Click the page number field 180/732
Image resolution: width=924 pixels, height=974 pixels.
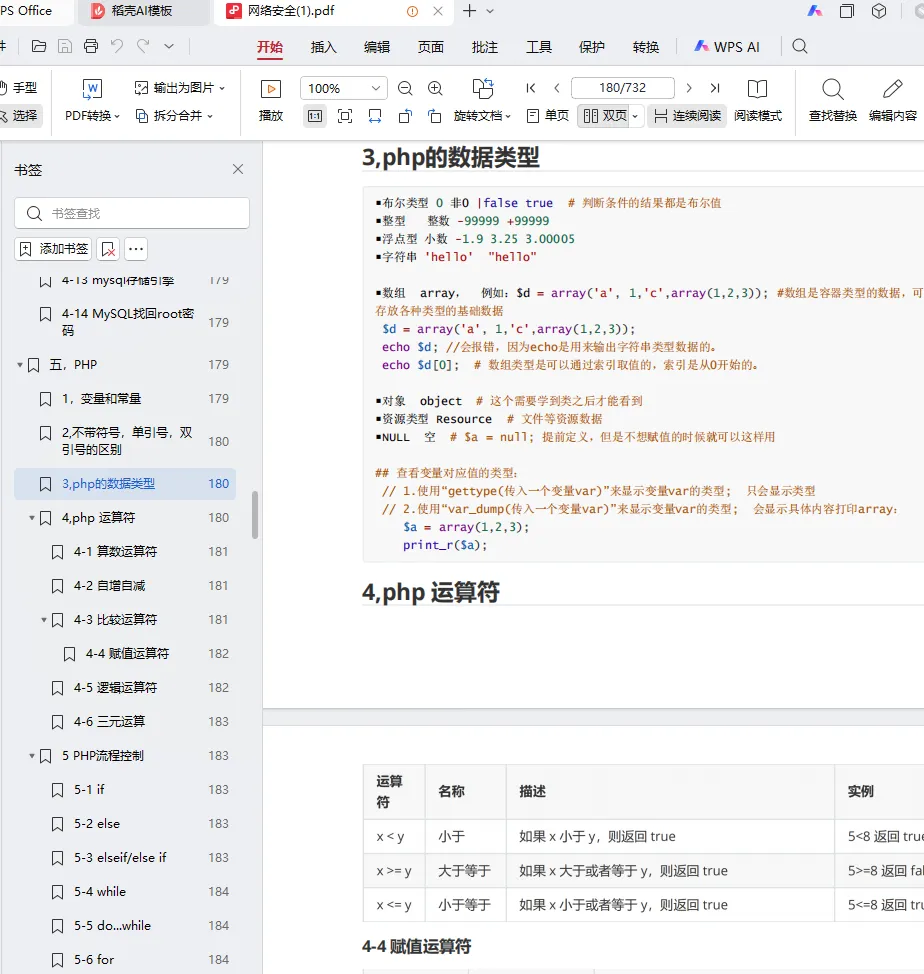point(622,88)
